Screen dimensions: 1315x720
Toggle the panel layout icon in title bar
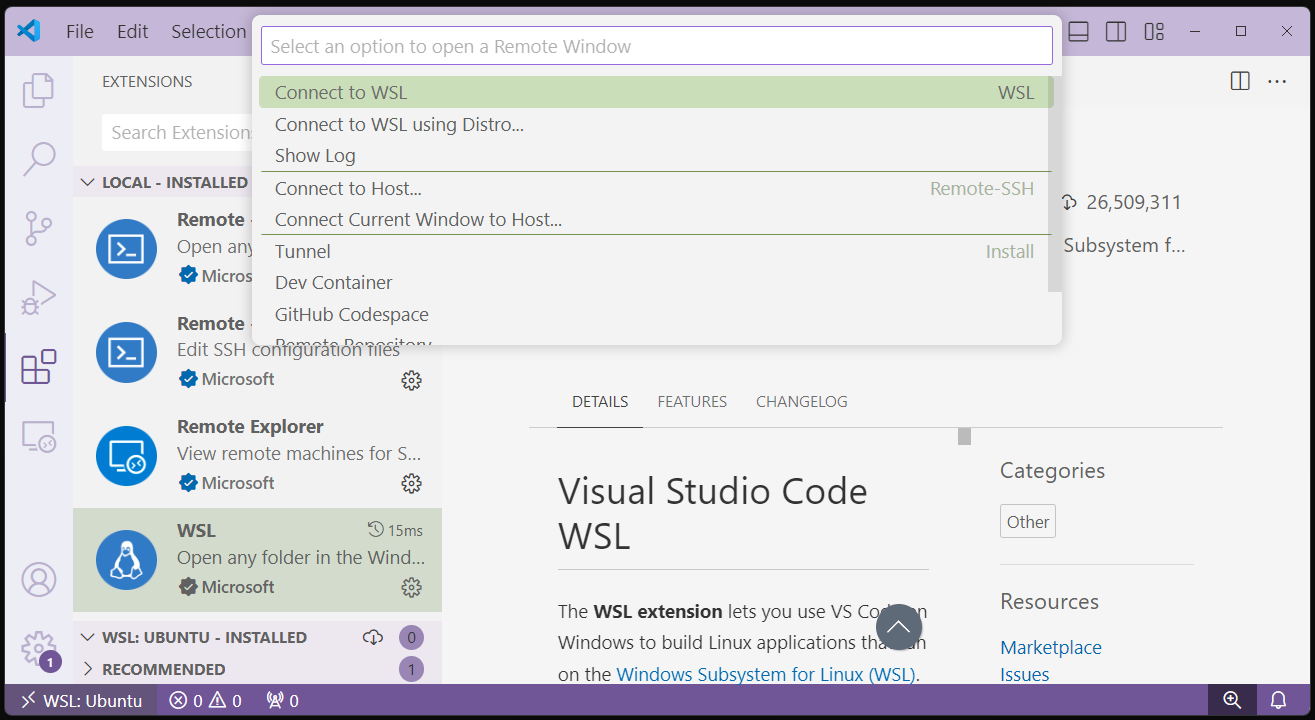click(x=1078, y=32)
